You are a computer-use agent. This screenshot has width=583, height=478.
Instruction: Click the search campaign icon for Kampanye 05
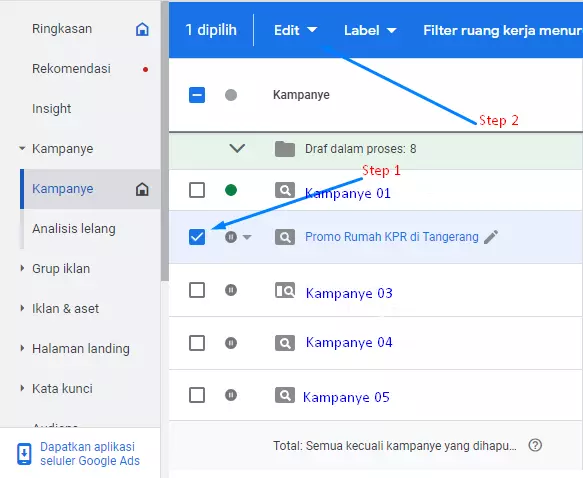coord(285,395)
